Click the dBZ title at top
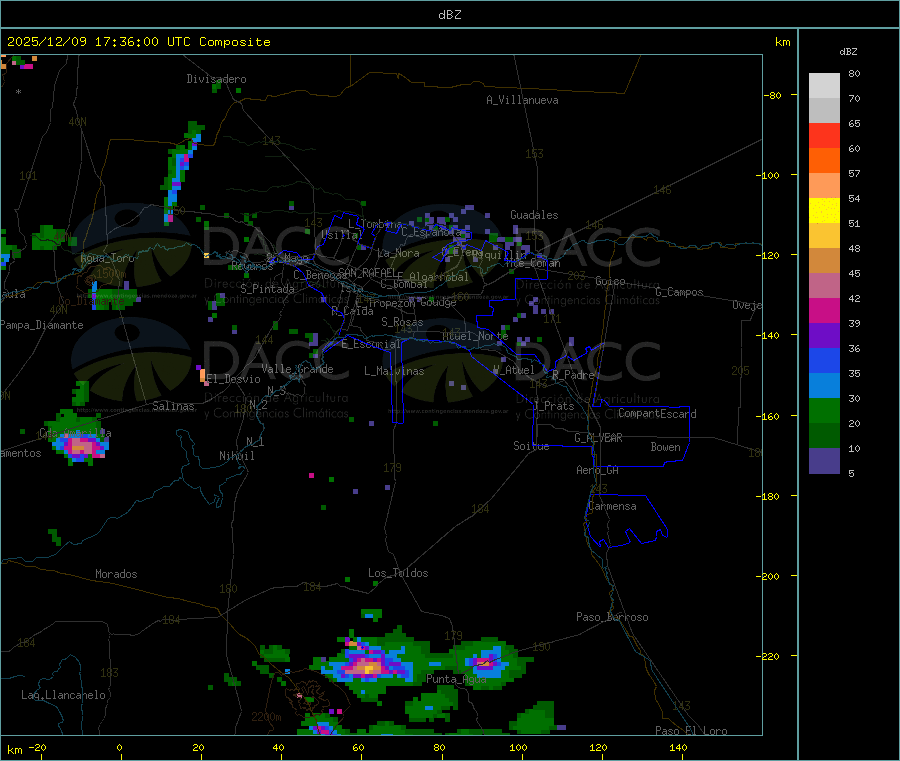Image resolution: width=900 pixels, height=761 pixels. click(x=449, y=15)
